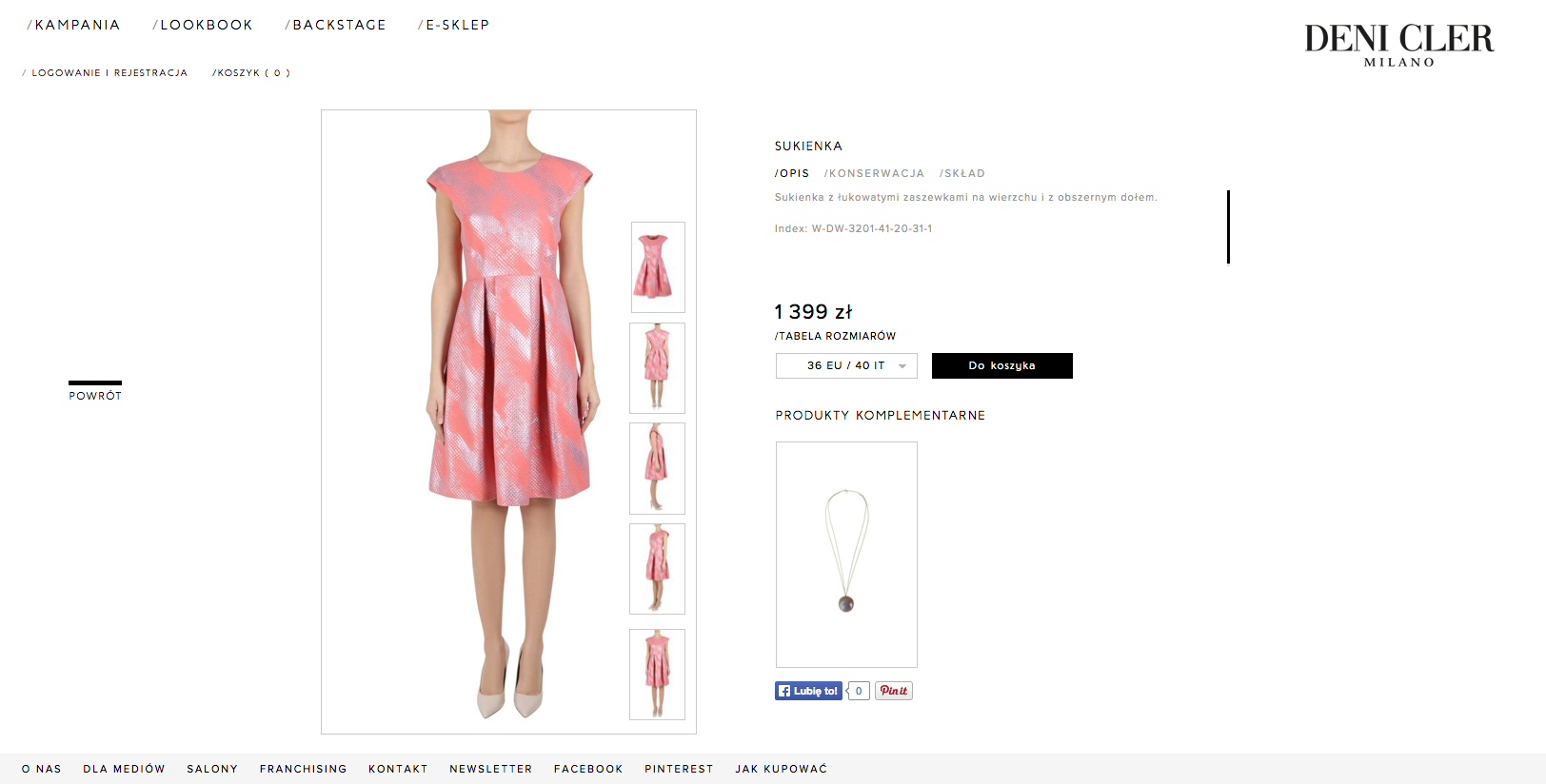Open the E-sklep shop section
Viewport: 1546px width, 784px height.
click(453, 25)
